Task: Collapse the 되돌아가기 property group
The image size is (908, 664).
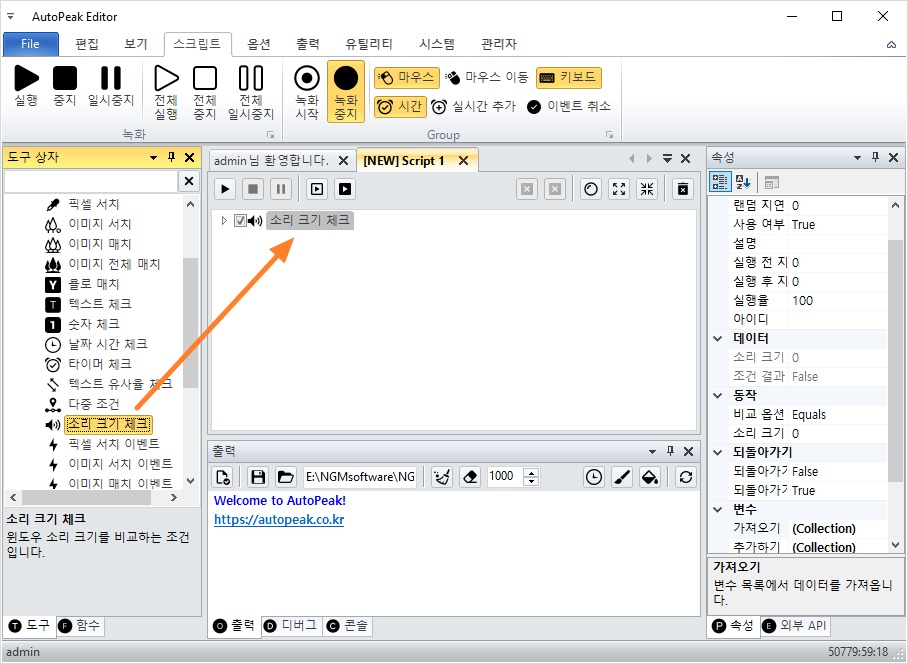Action: 718,453
